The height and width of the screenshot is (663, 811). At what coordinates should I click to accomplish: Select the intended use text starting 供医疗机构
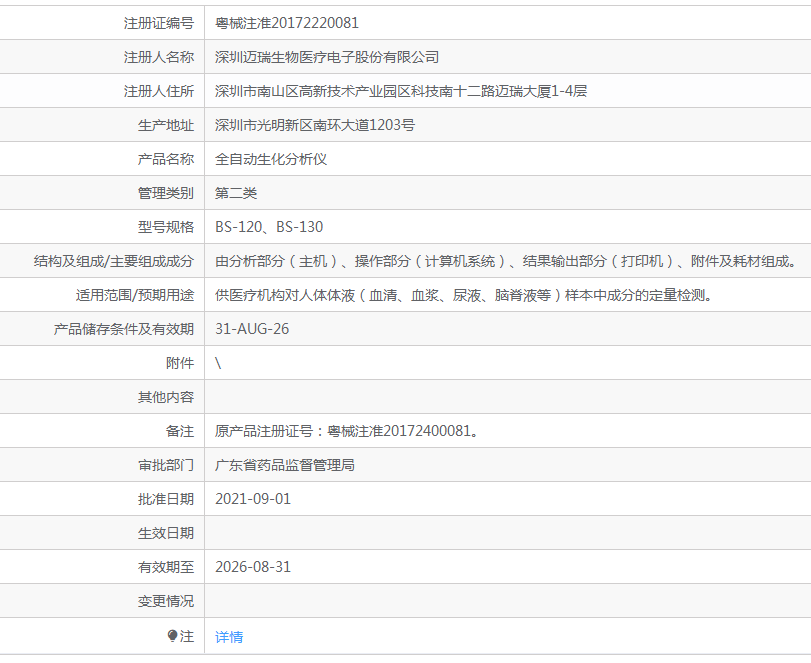coord(463,295)
